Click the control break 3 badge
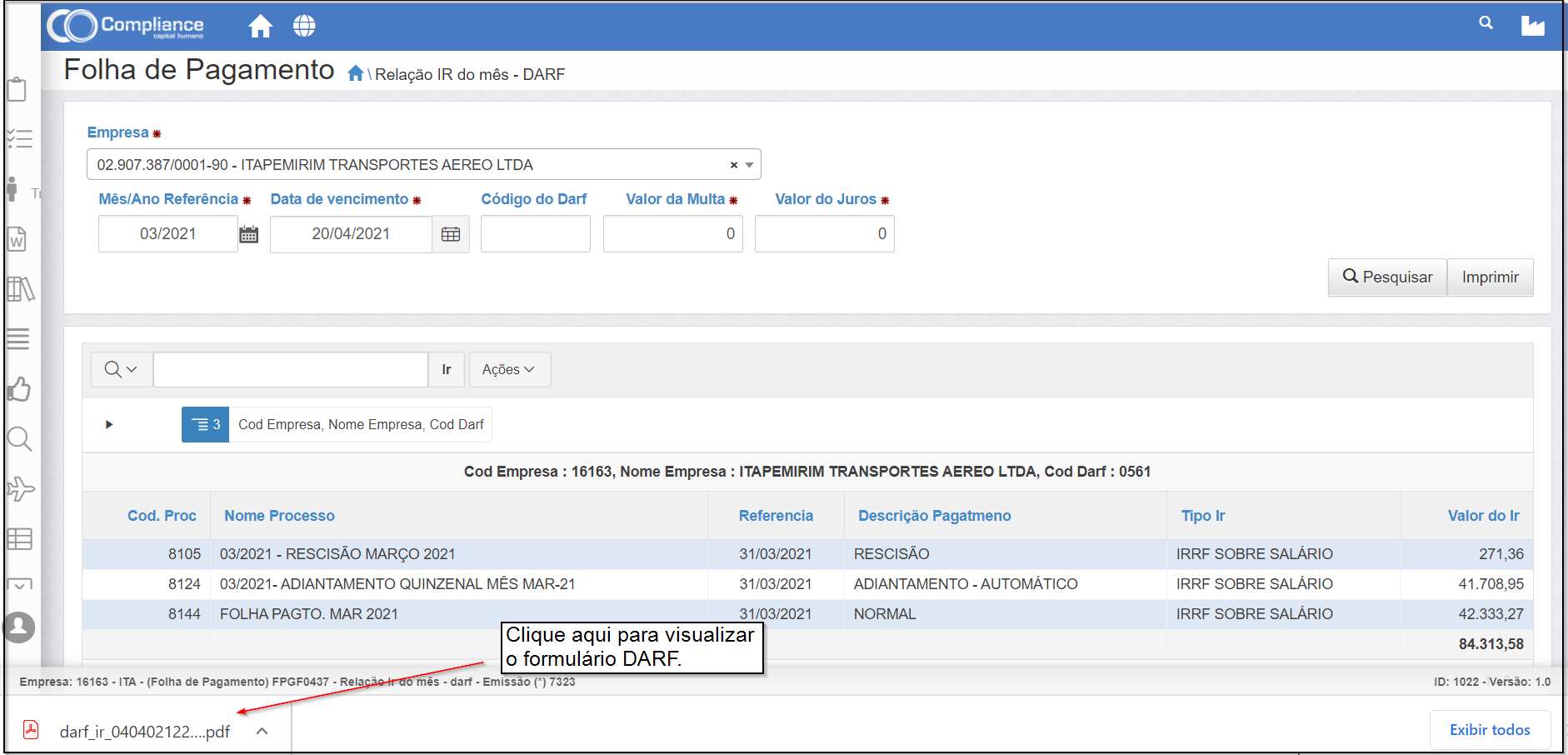Screen dimensions: 1568x755 (x=205, y=424)
